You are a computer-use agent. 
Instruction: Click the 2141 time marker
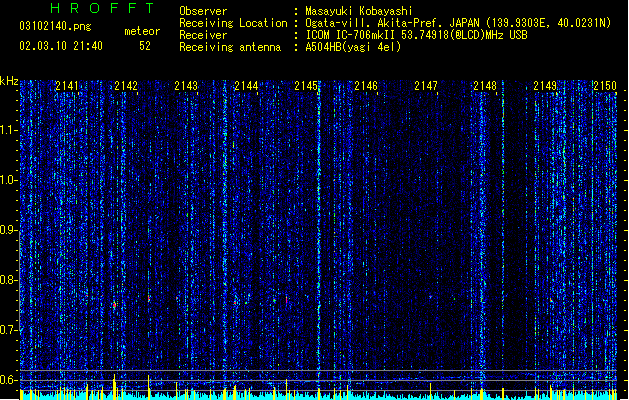[67, 86]
